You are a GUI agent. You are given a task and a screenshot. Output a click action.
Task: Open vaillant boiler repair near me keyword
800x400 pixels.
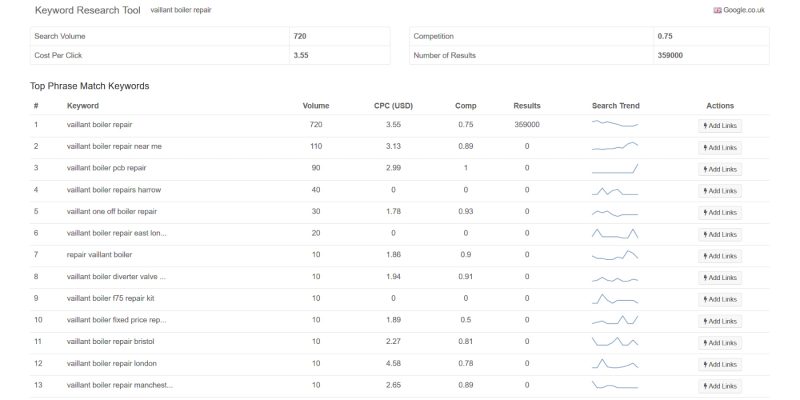tap(113, 146)
